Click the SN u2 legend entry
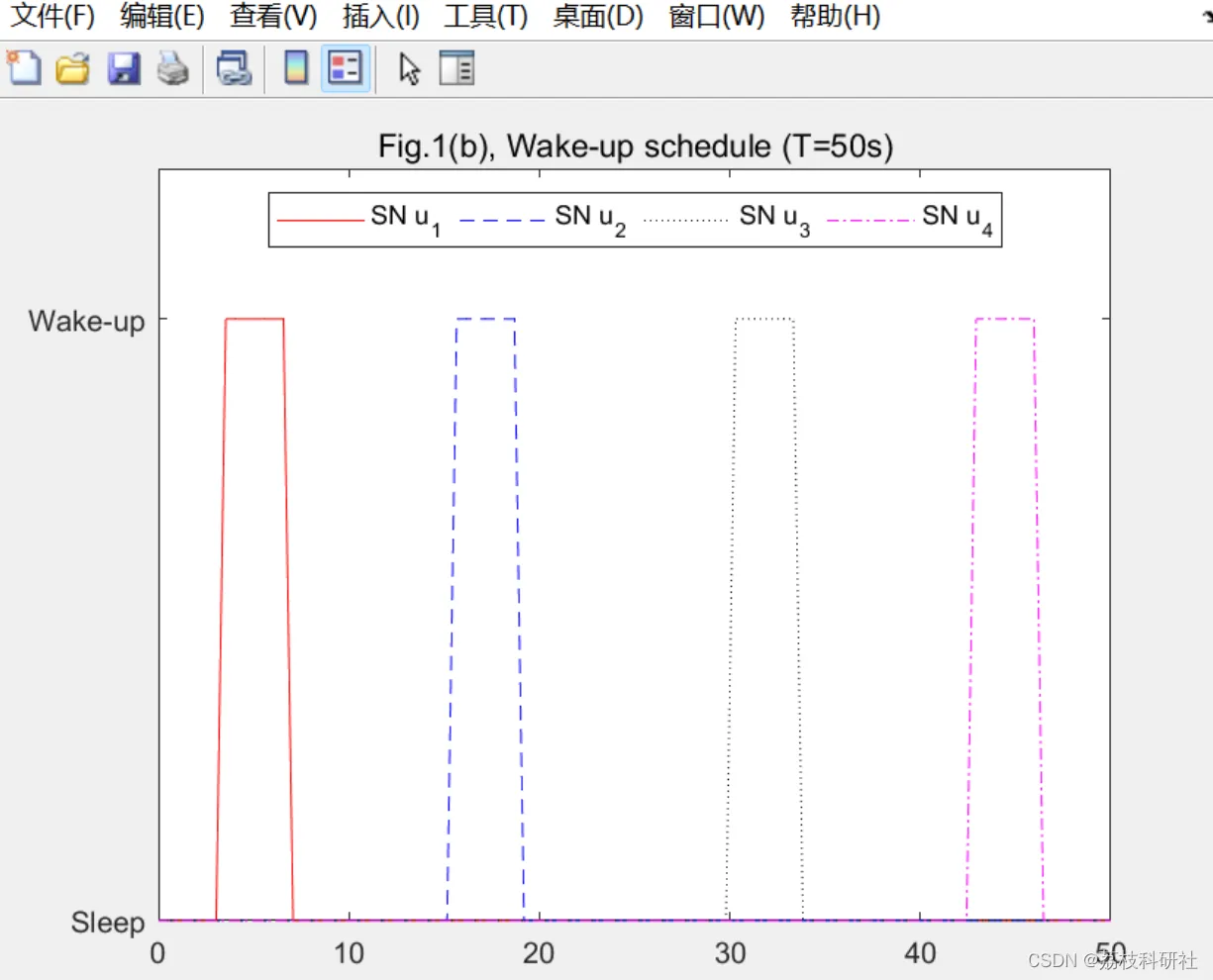This screenshot has height=980, width=1213. 544,219
